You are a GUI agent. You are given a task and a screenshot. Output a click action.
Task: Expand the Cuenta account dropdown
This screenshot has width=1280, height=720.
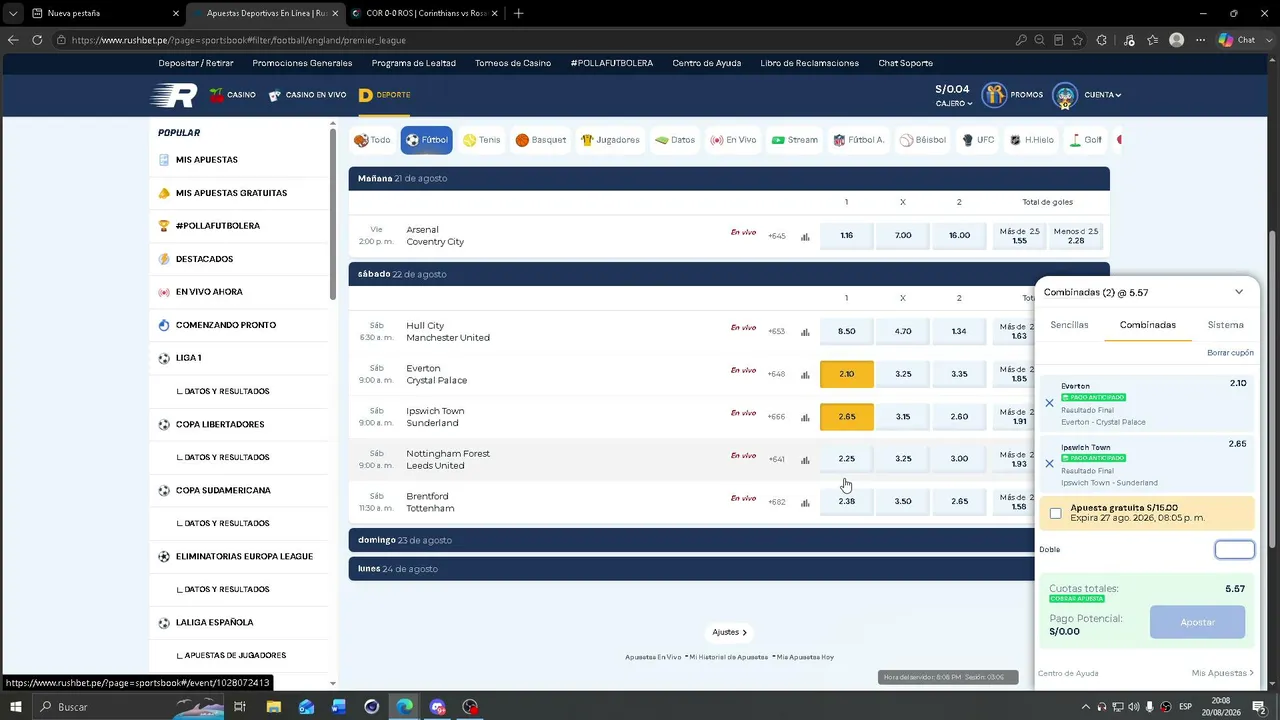coord(1103,95)
